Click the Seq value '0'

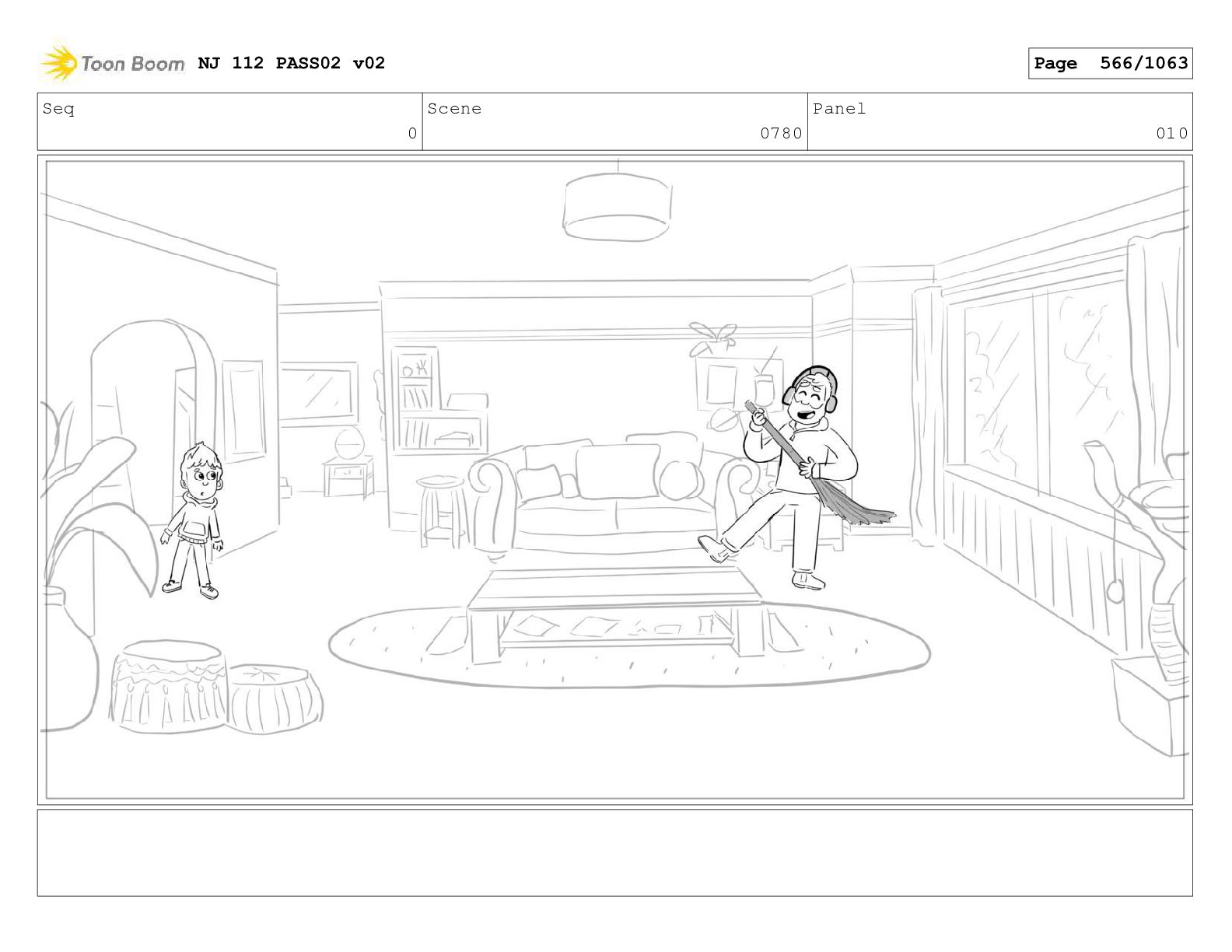tap(412, 134)
